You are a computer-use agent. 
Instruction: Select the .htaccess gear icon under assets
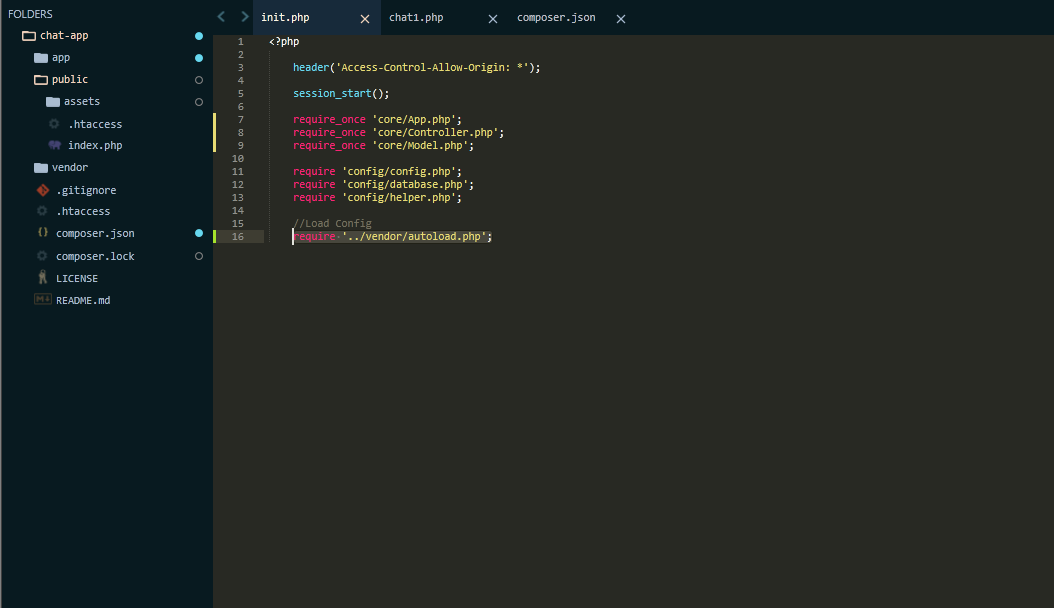52,123
